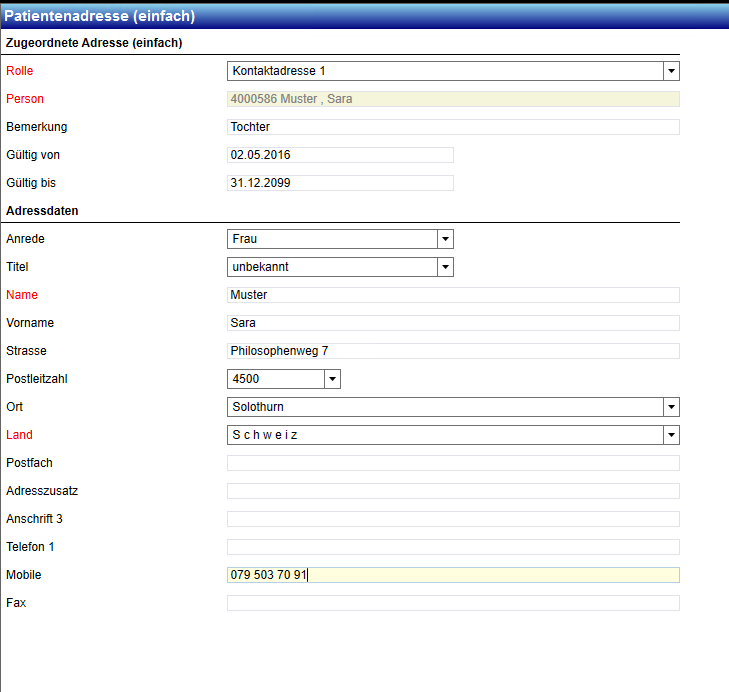Screen dimensions: 729x692
Task: Click the disabled Person field showing 4000586 Muster
Action: [x=453, y=99]
